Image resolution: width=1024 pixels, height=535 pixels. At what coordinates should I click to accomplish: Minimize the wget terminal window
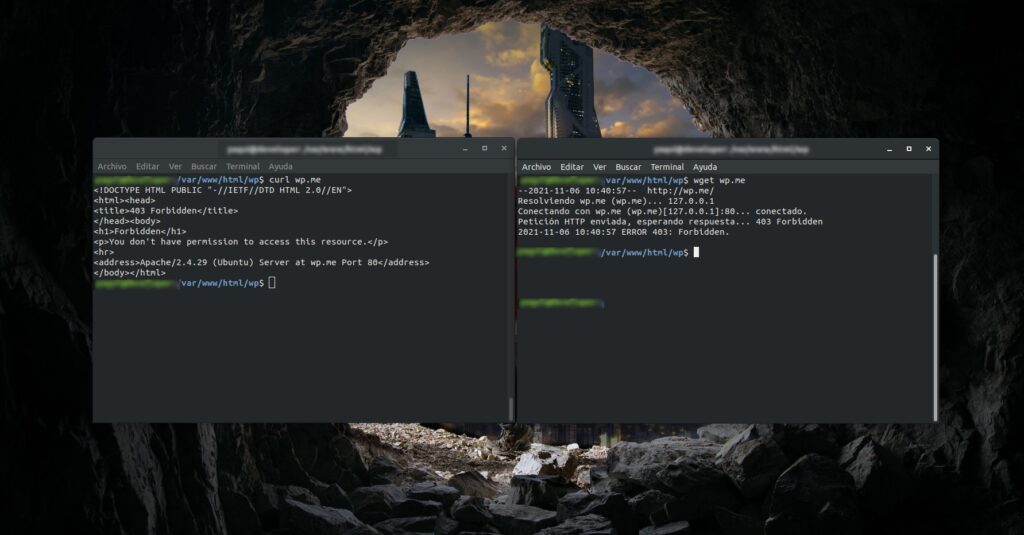[889, 148]
